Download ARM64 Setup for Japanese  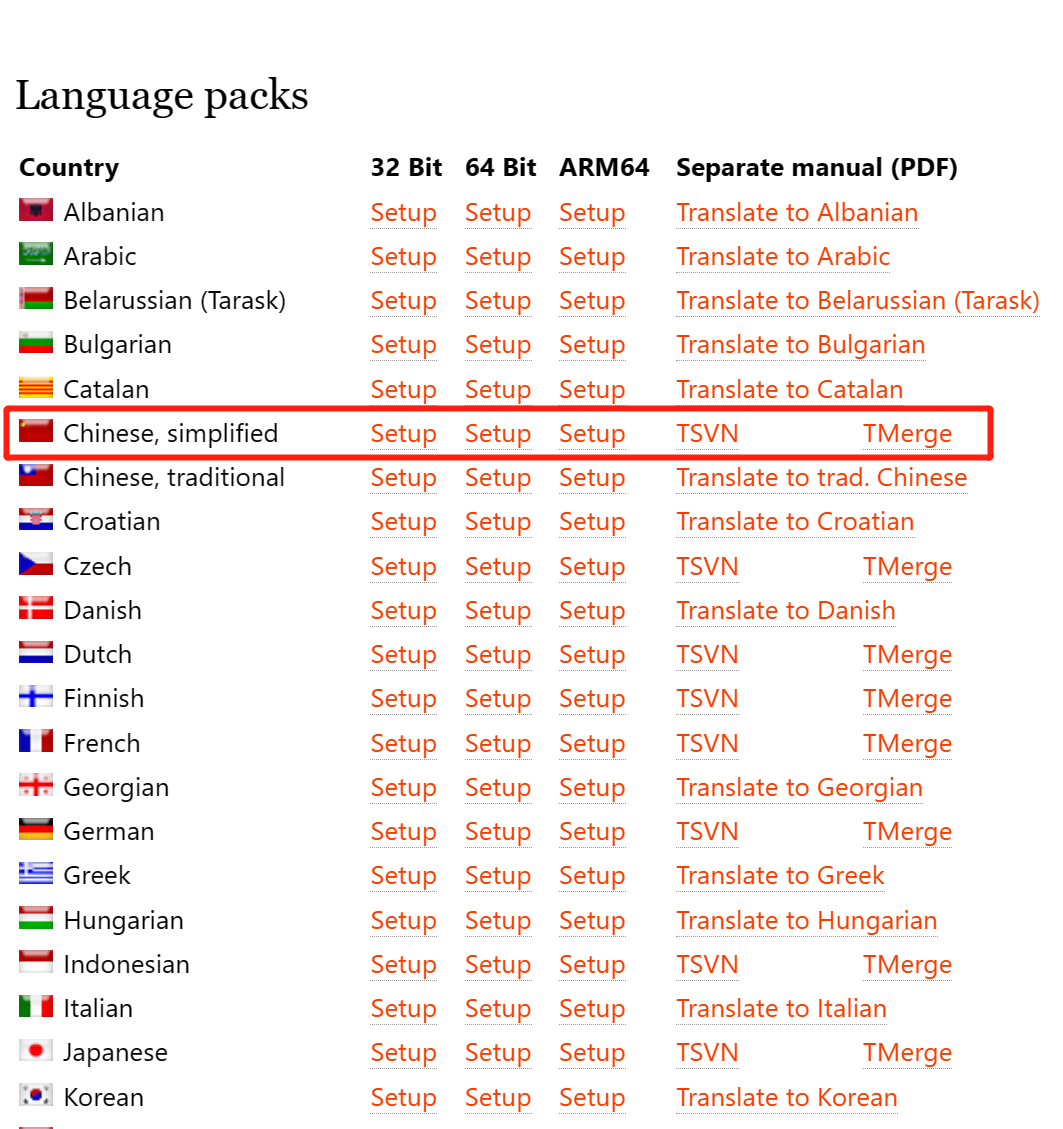(591, 1053)
